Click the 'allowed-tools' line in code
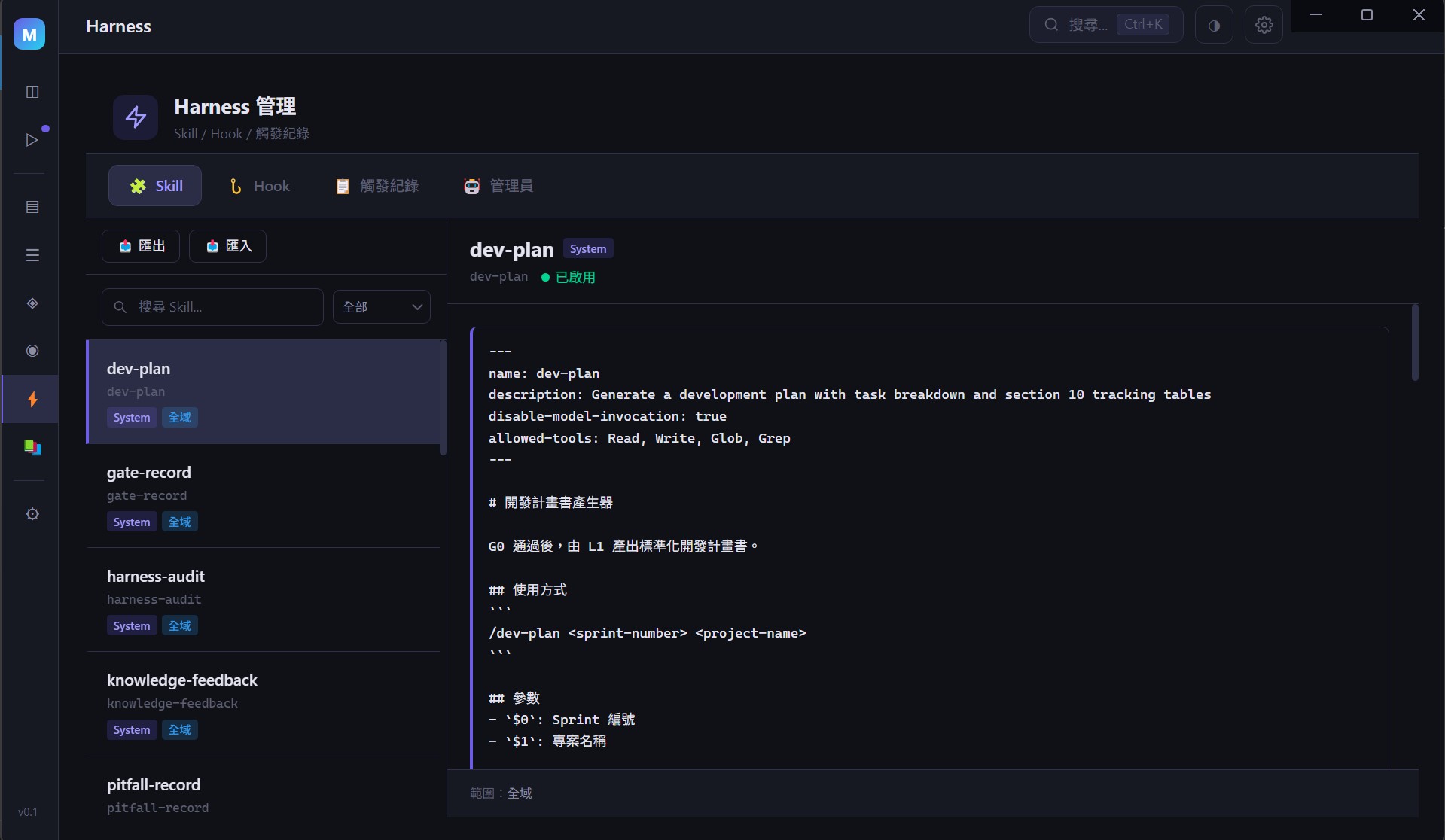This screenshot has width=1445, height=840. (x=639, y=438)
